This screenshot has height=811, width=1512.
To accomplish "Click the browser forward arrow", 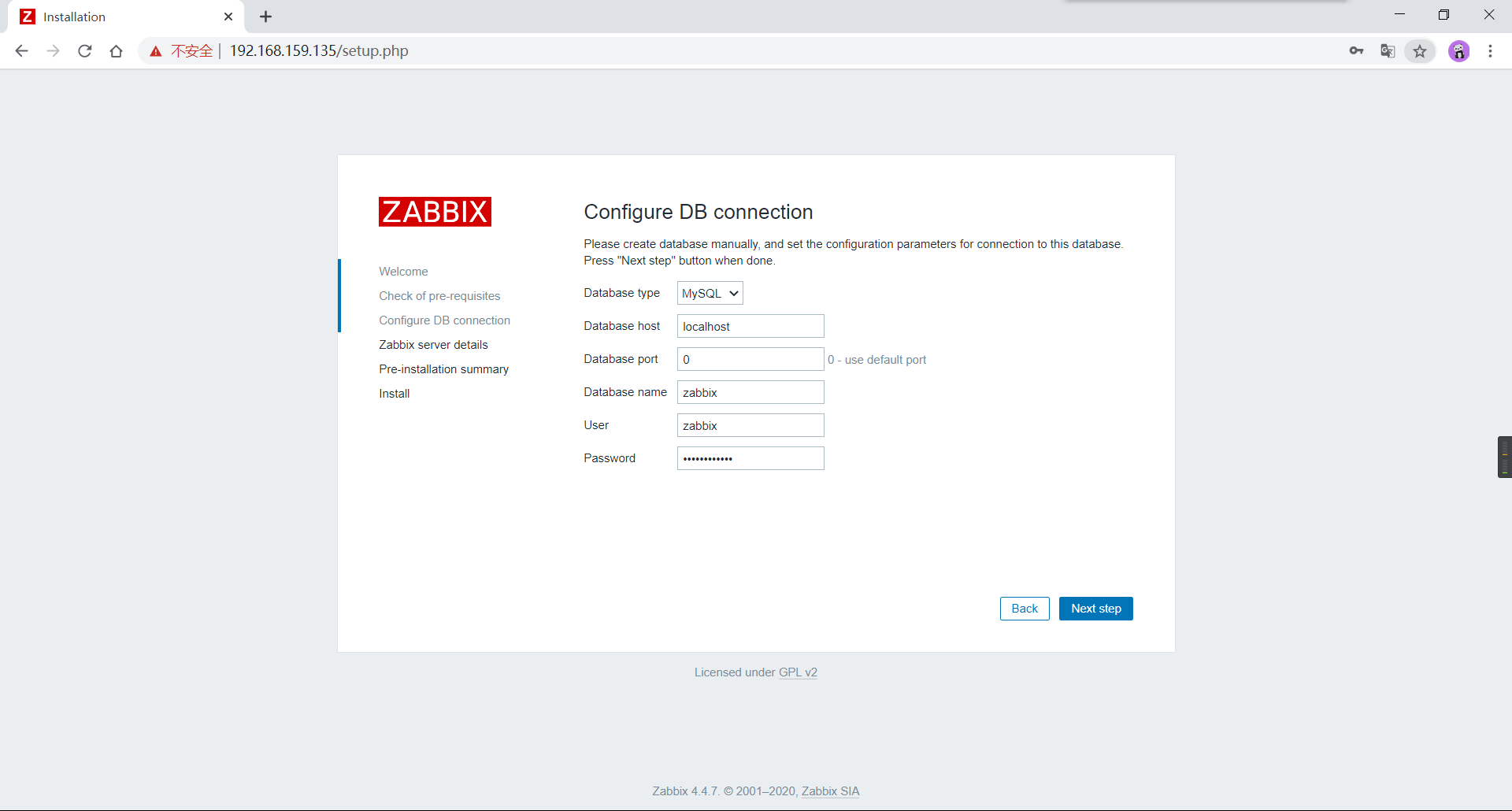I will click(53, 51).
